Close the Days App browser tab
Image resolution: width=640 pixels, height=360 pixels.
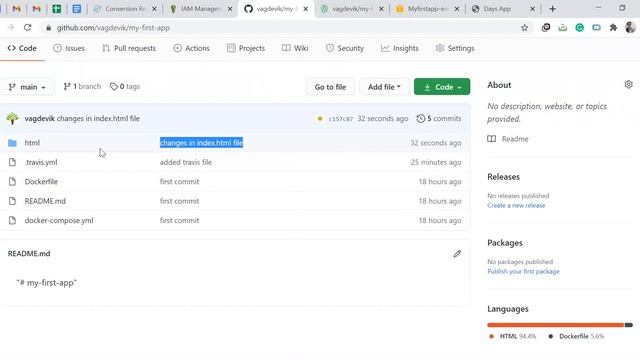click(532, 9)
